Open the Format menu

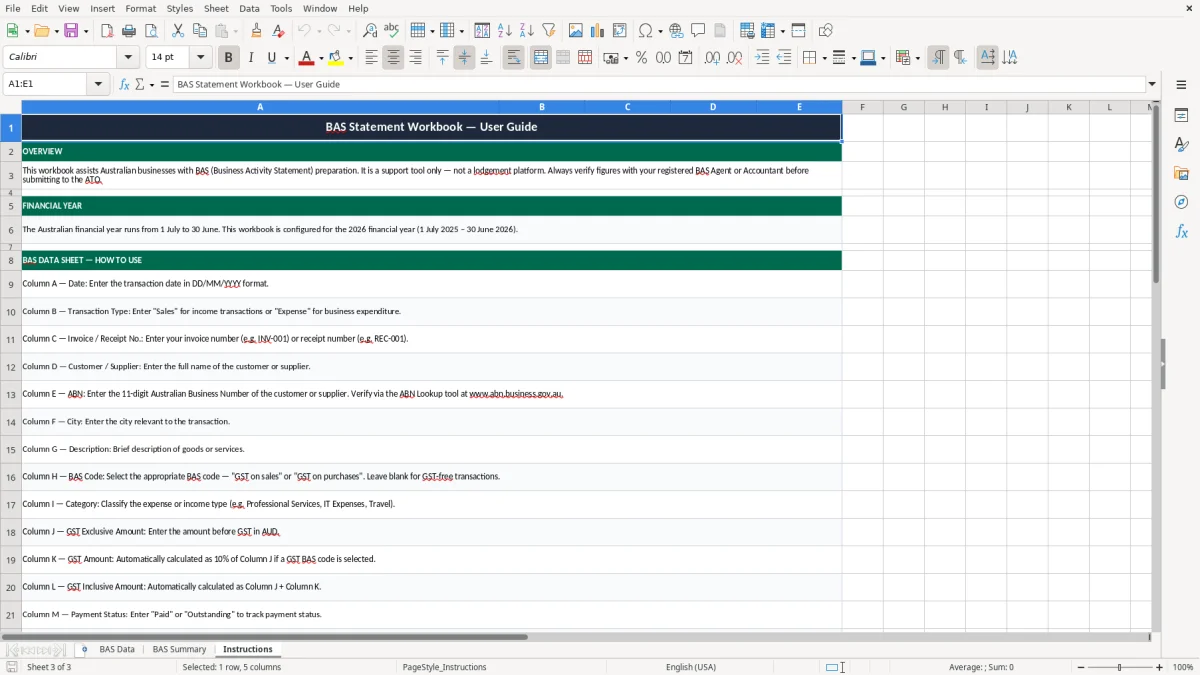(141, 8)
